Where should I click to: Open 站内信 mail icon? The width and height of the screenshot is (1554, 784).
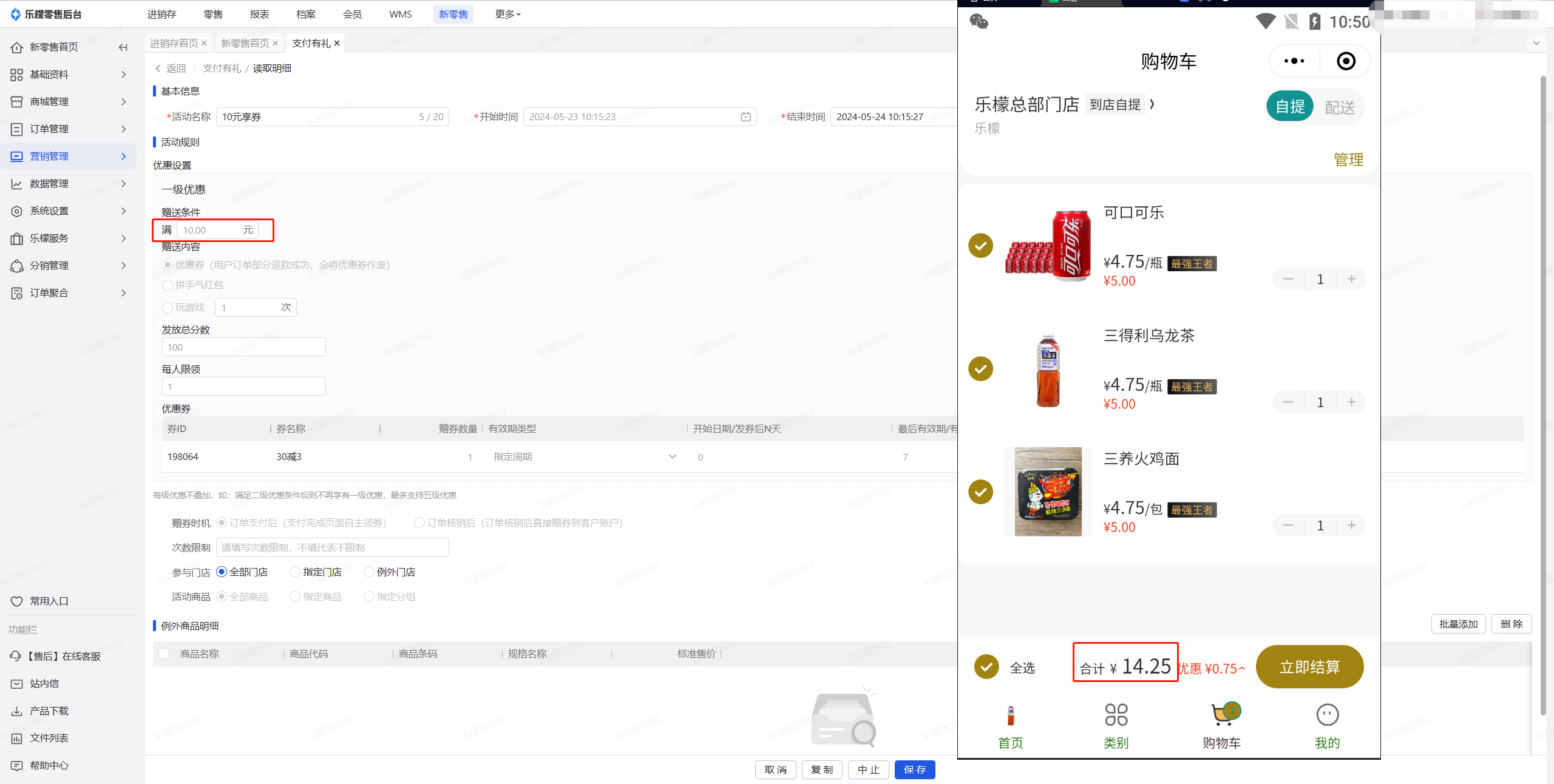(17, 683)
